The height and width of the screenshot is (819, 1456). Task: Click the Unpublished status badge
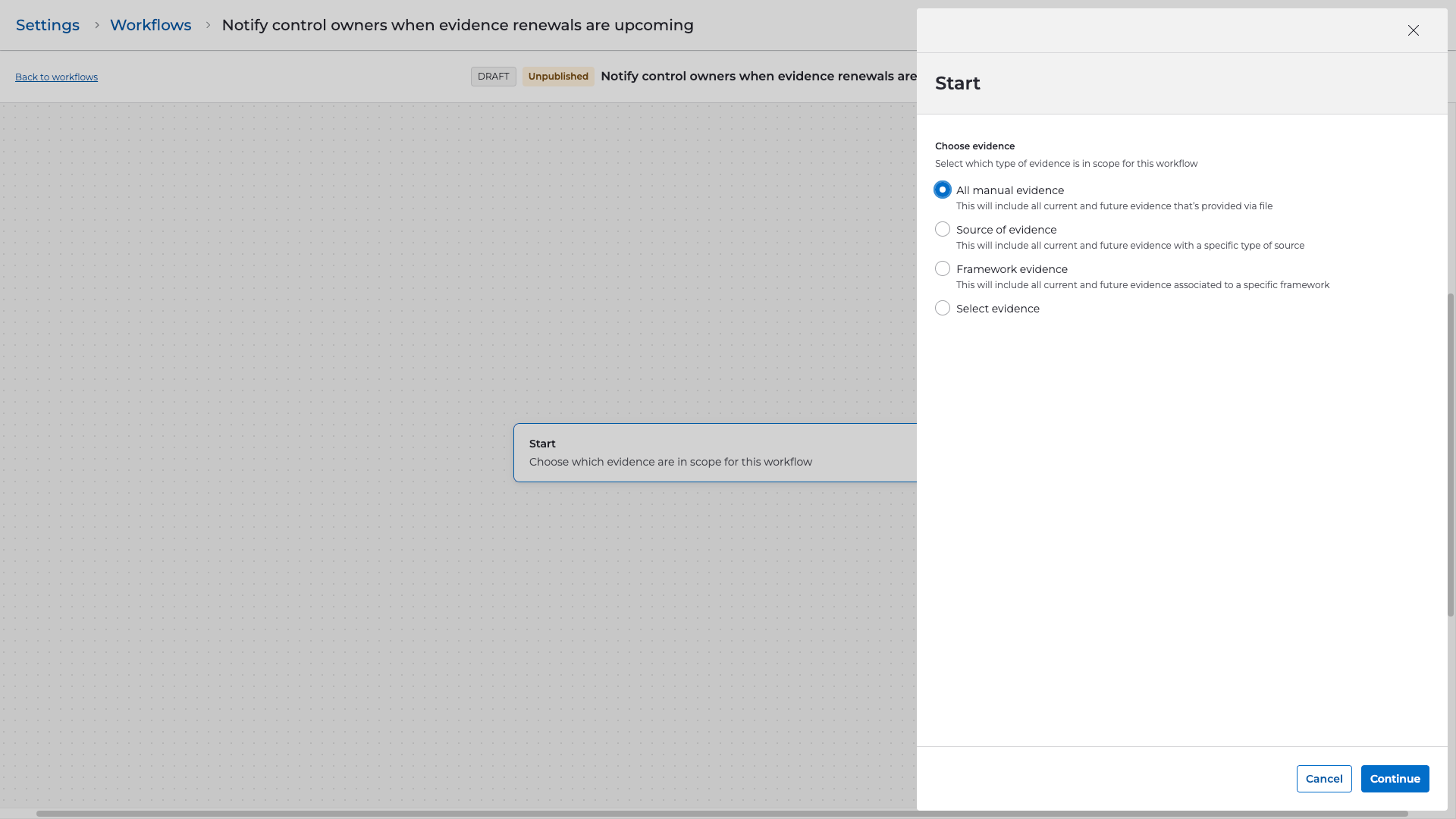pyautogui.click(x=557, y=77)
